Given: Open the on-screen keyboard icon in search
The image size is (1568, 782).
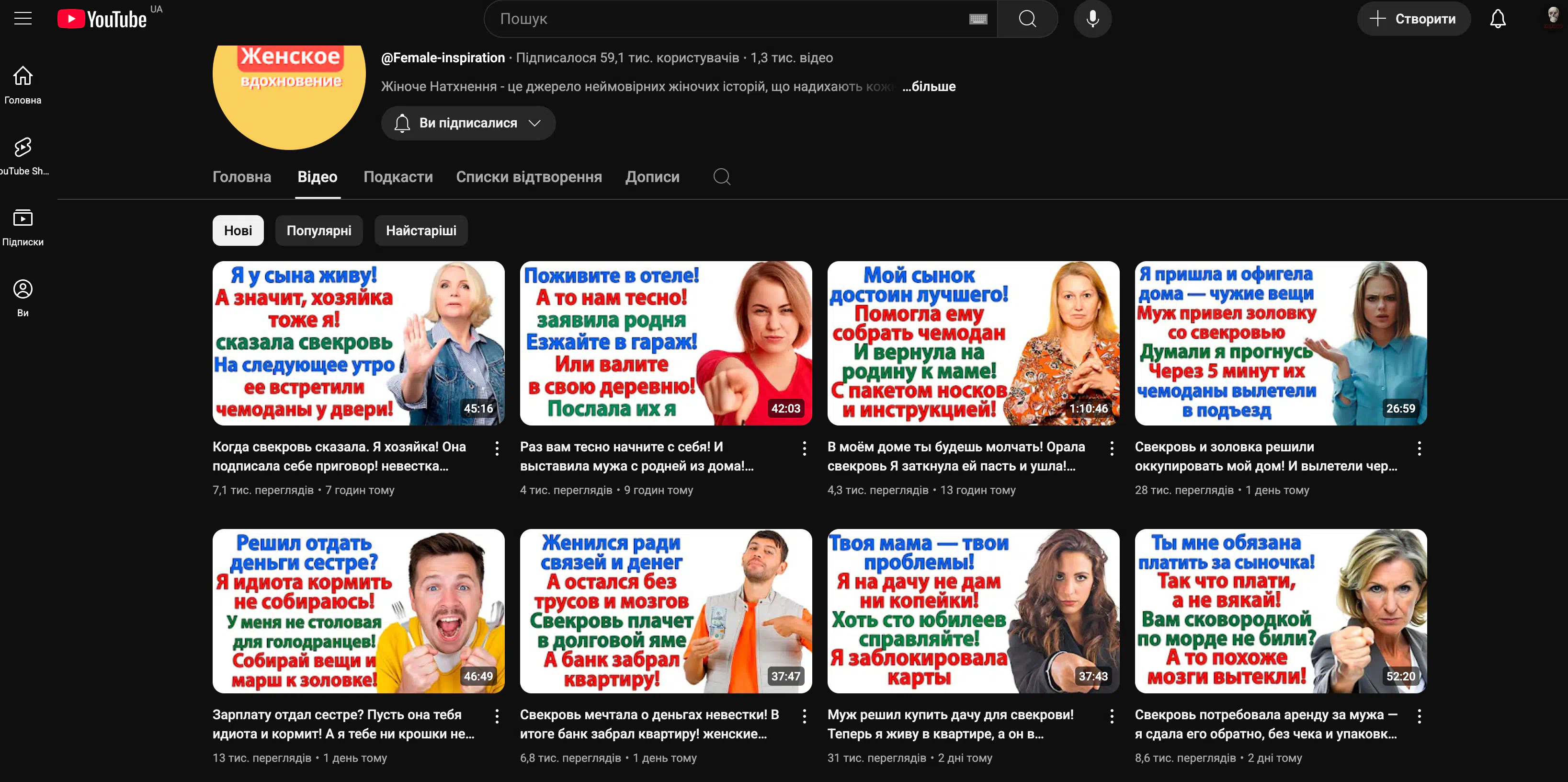Looking at the screenshot, I should 978,19.
